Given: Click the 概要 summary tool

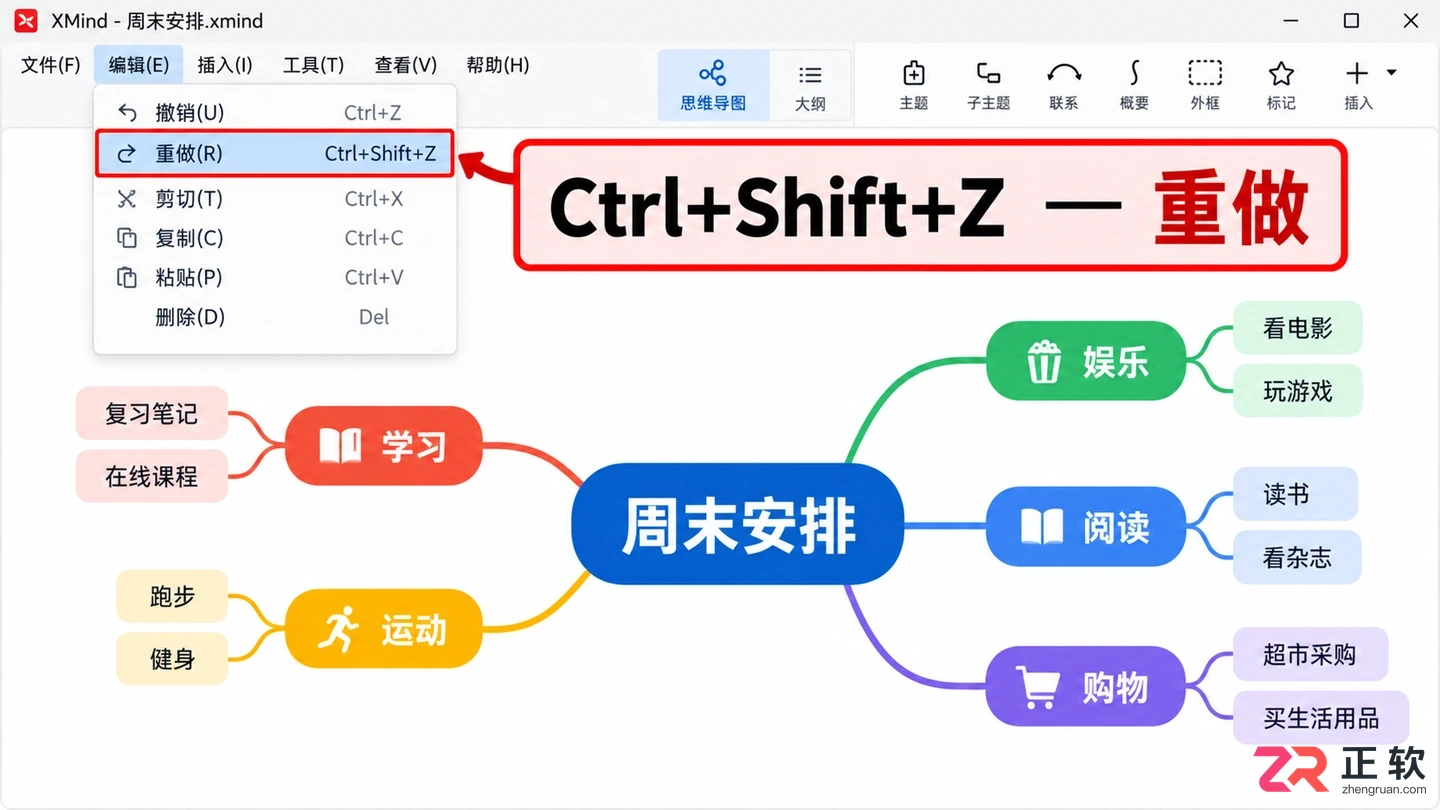Looking at the screenshot, I should tap(1134, 85).
